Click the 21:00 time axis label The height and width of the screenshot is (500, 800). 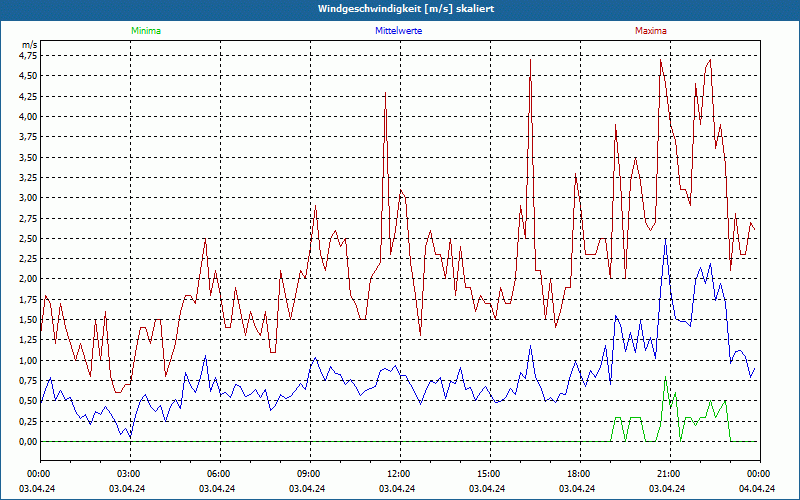(x=668, y=473)
